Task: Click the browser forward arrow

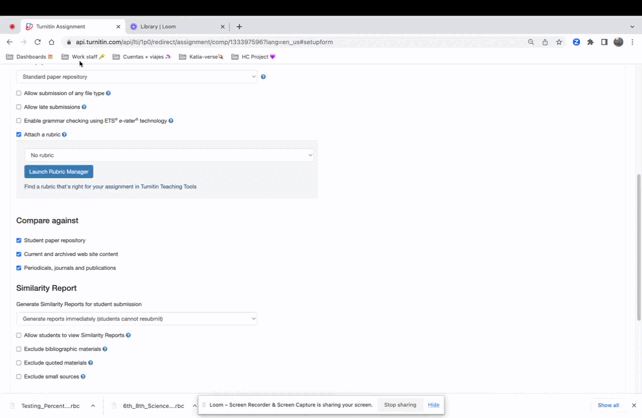Action: point(23,42)
